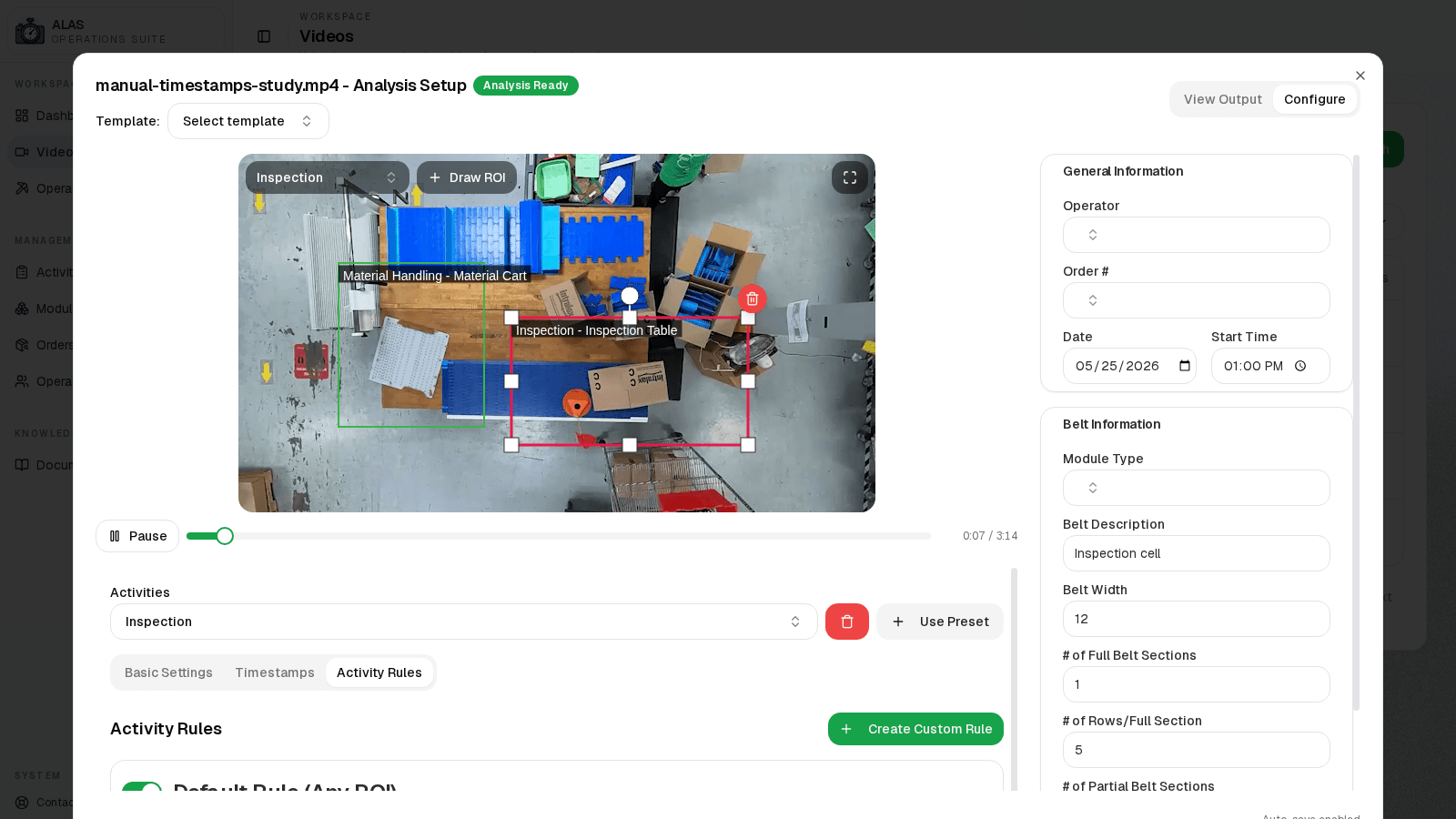Click the General Information heading
Viewport: 1456px width, 819px height.
(x=1123, y=171)
